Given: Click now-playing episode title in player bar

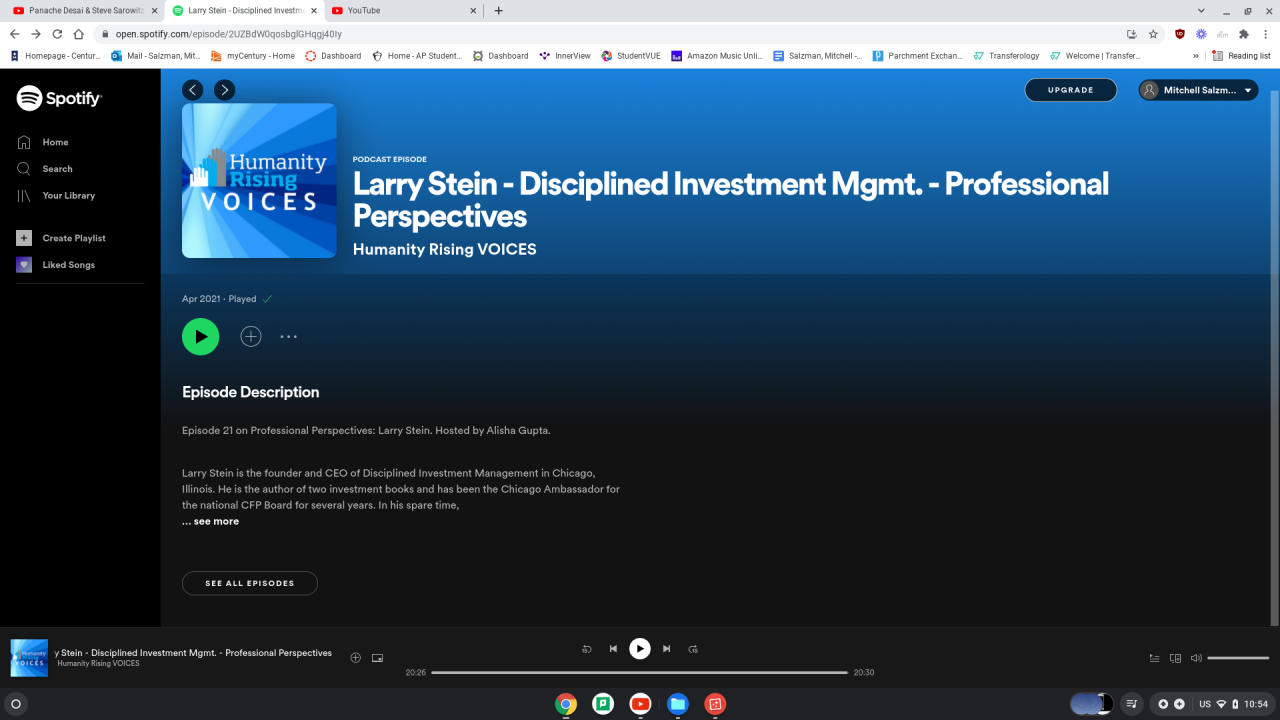Looking at the screenshot, I should coord(193,653).
